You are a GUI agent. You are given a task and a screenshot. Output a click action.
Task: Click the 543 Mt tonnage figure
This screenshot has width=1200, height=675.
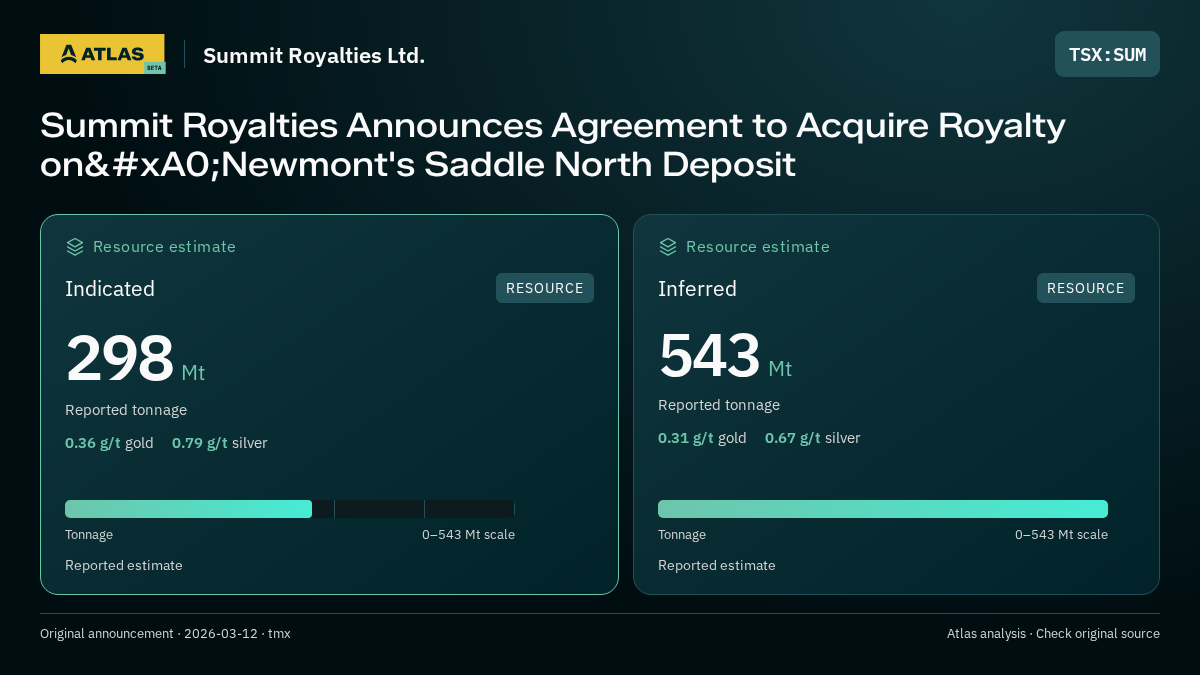[725, 355]
